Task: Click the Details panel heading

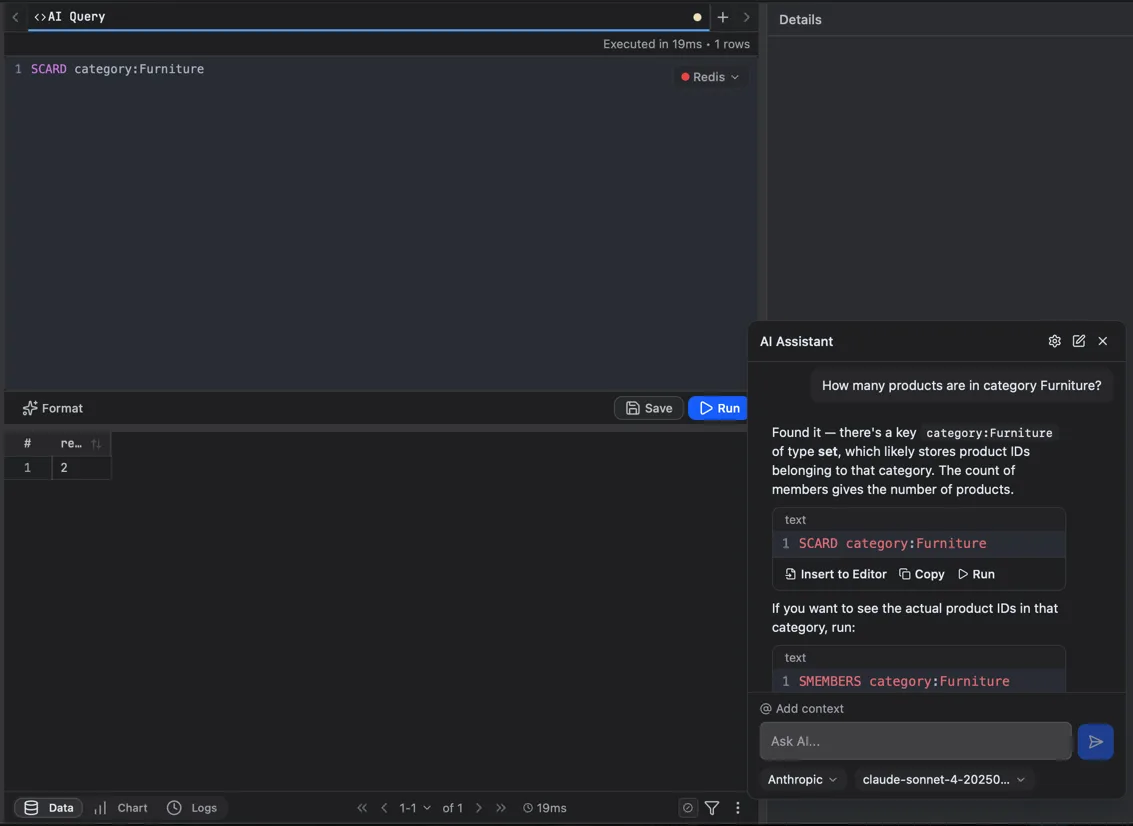Action: pos(800,20)
